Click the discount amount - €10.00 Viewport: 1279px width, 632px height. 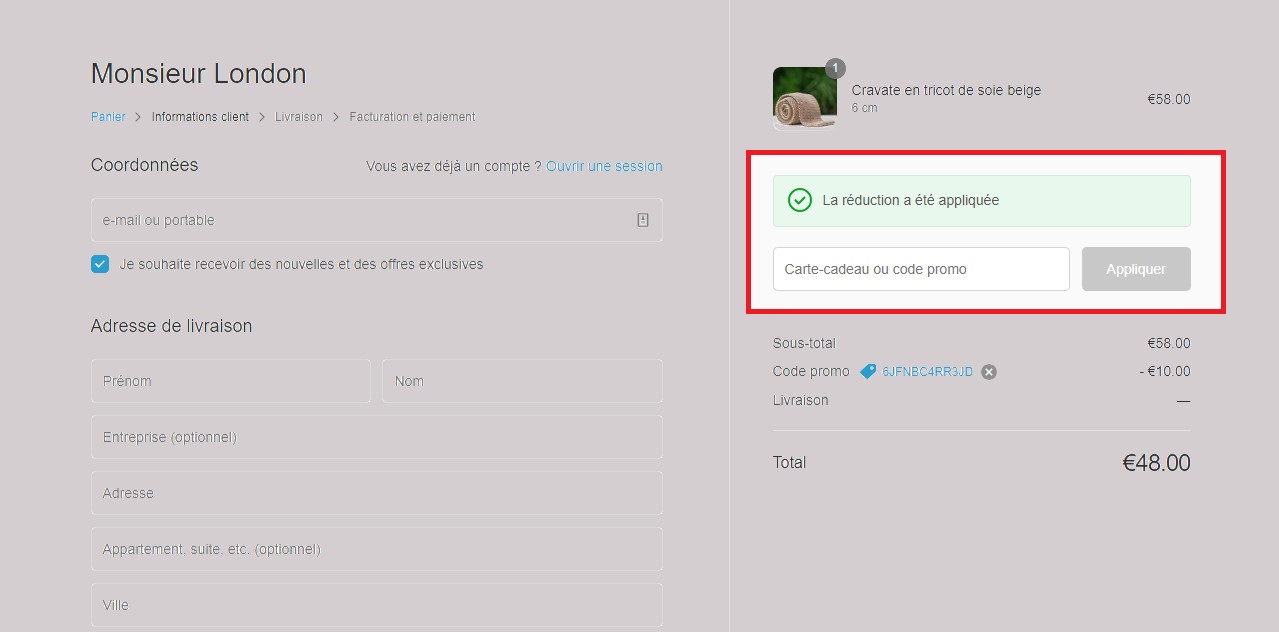(x=1164, y=371)
